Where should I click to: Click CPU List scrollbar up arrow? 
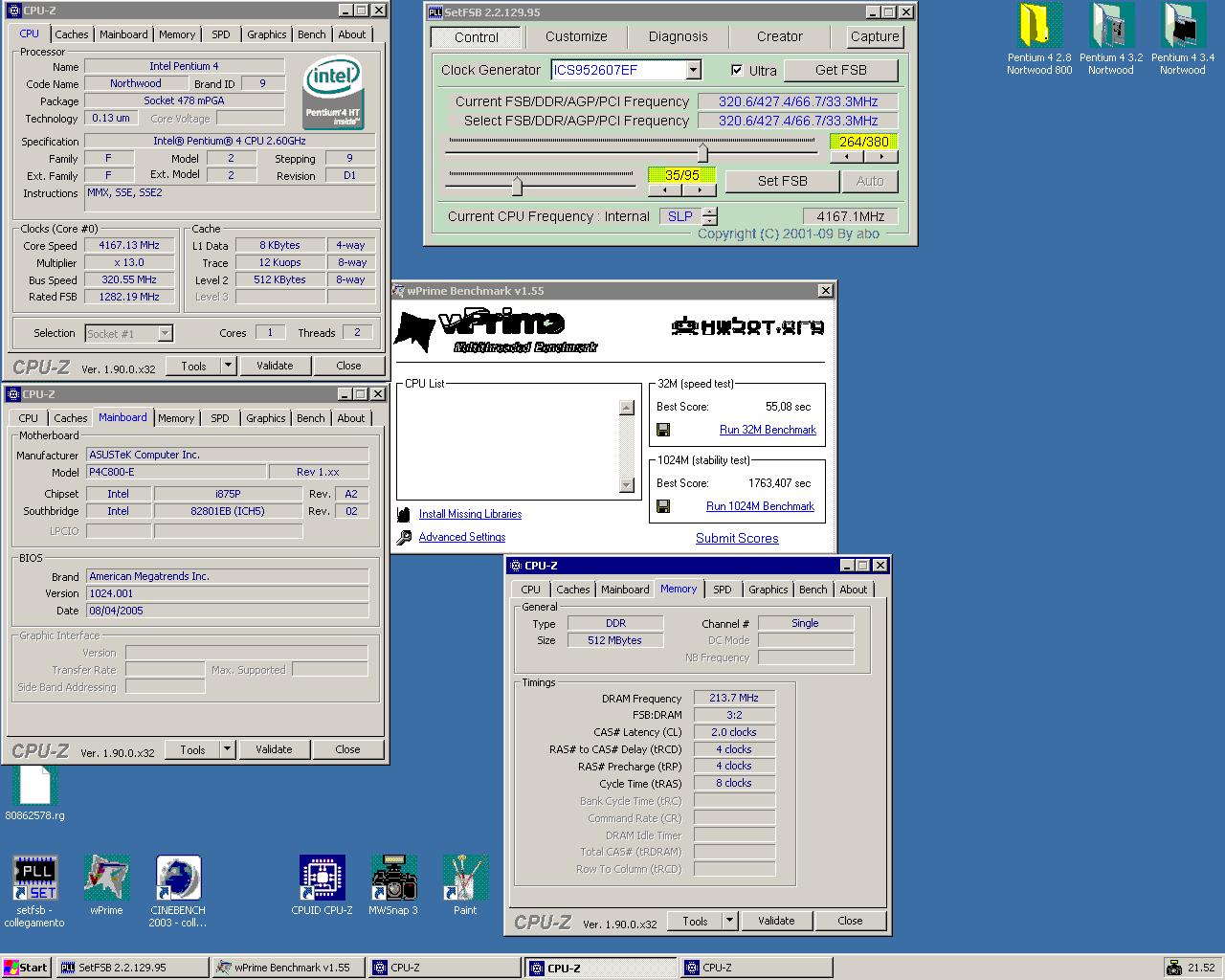coord(627,408)
